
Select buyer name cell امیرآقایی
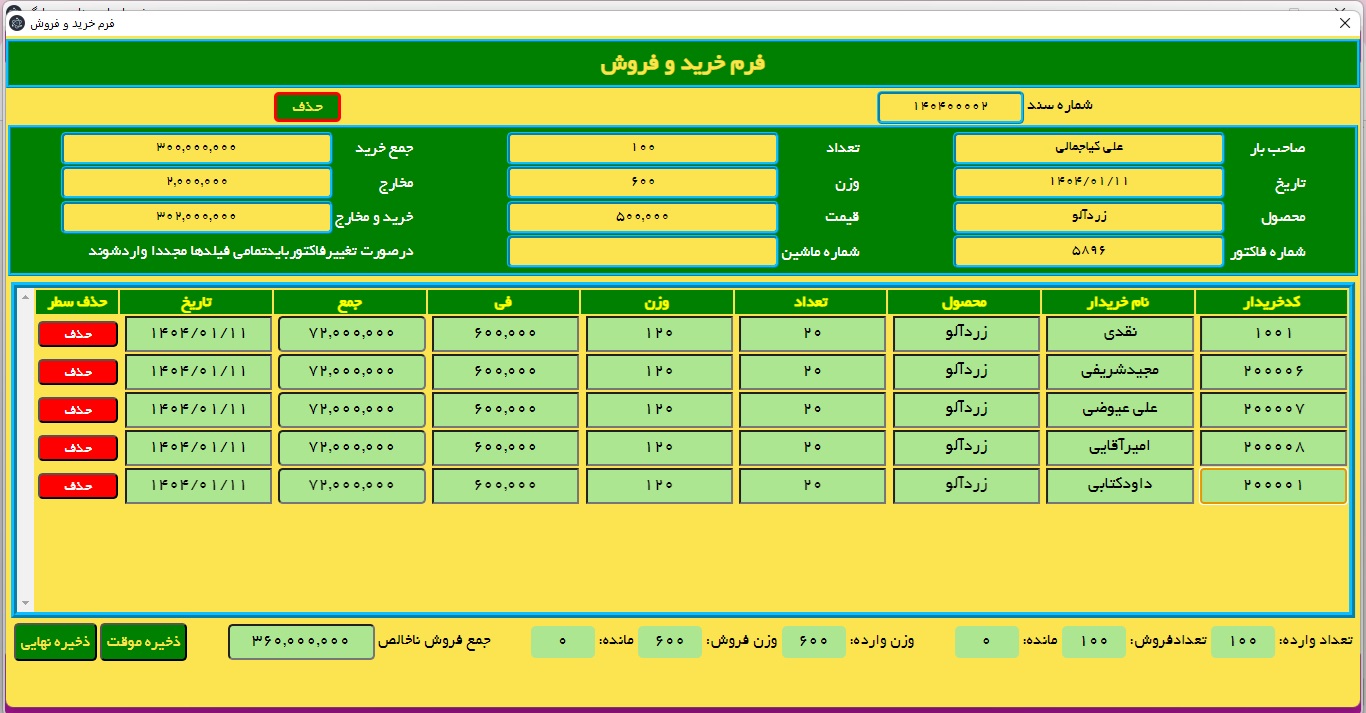(x=1119, y=448)
